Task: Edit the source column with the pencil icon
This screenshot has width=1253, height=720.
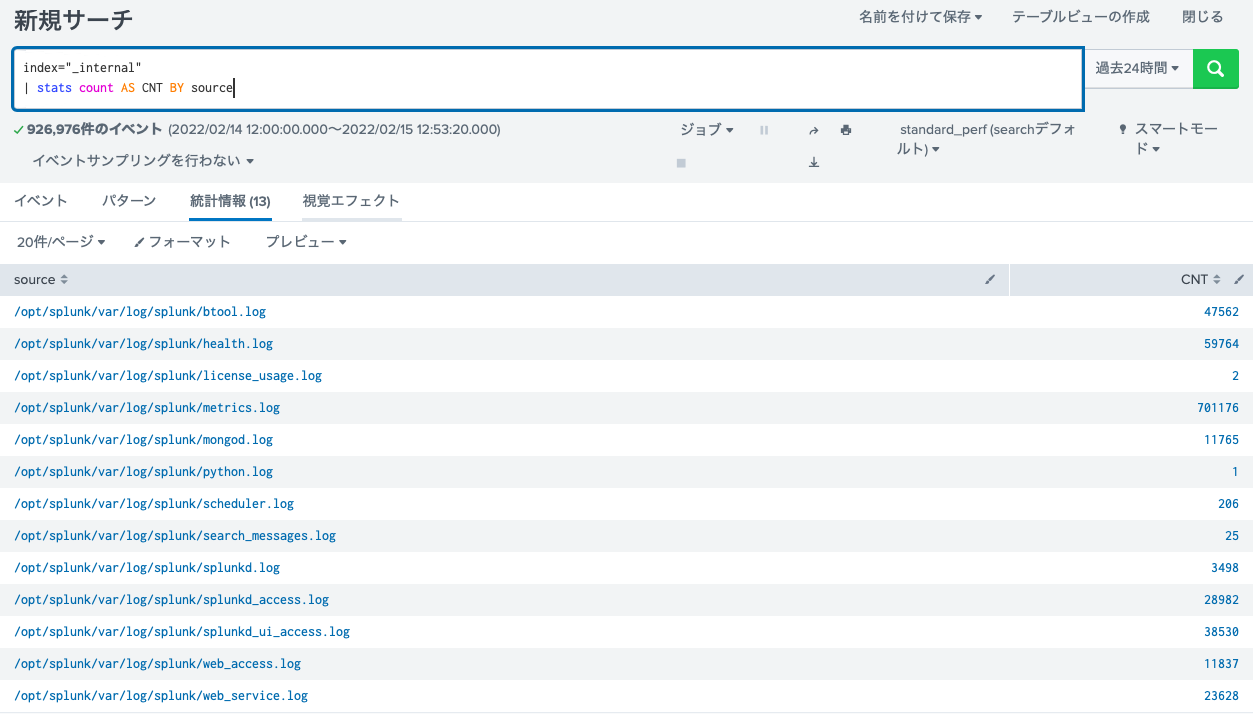Action: (x=990, y=280)
